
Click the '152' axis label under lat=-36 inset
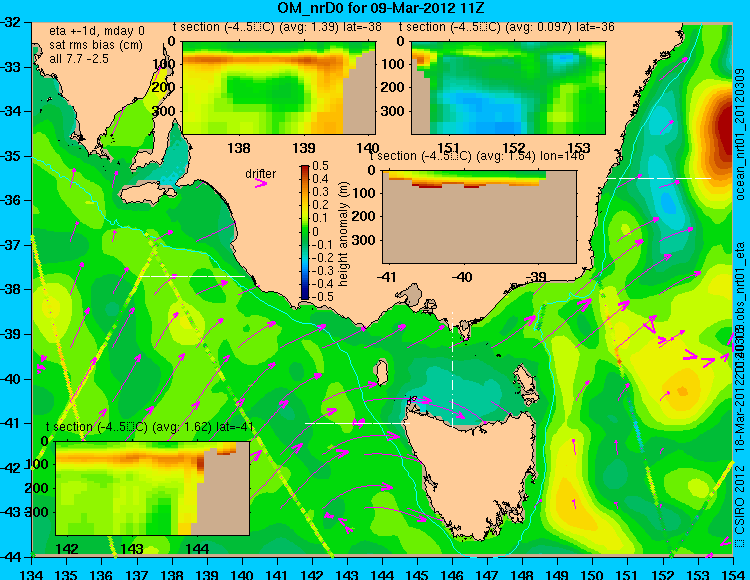coord(514,148)
